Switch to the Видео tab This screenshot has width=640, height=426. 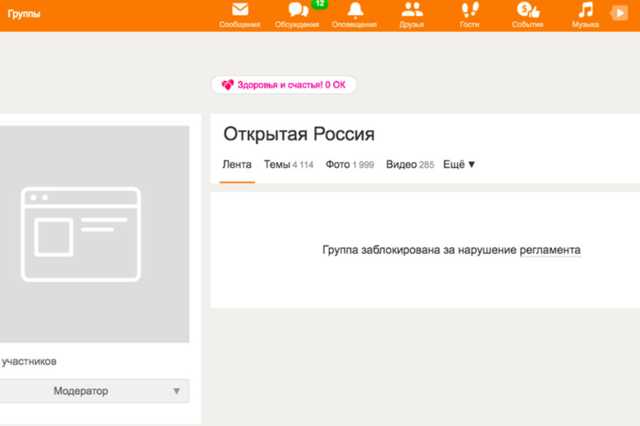coord(410,164)
